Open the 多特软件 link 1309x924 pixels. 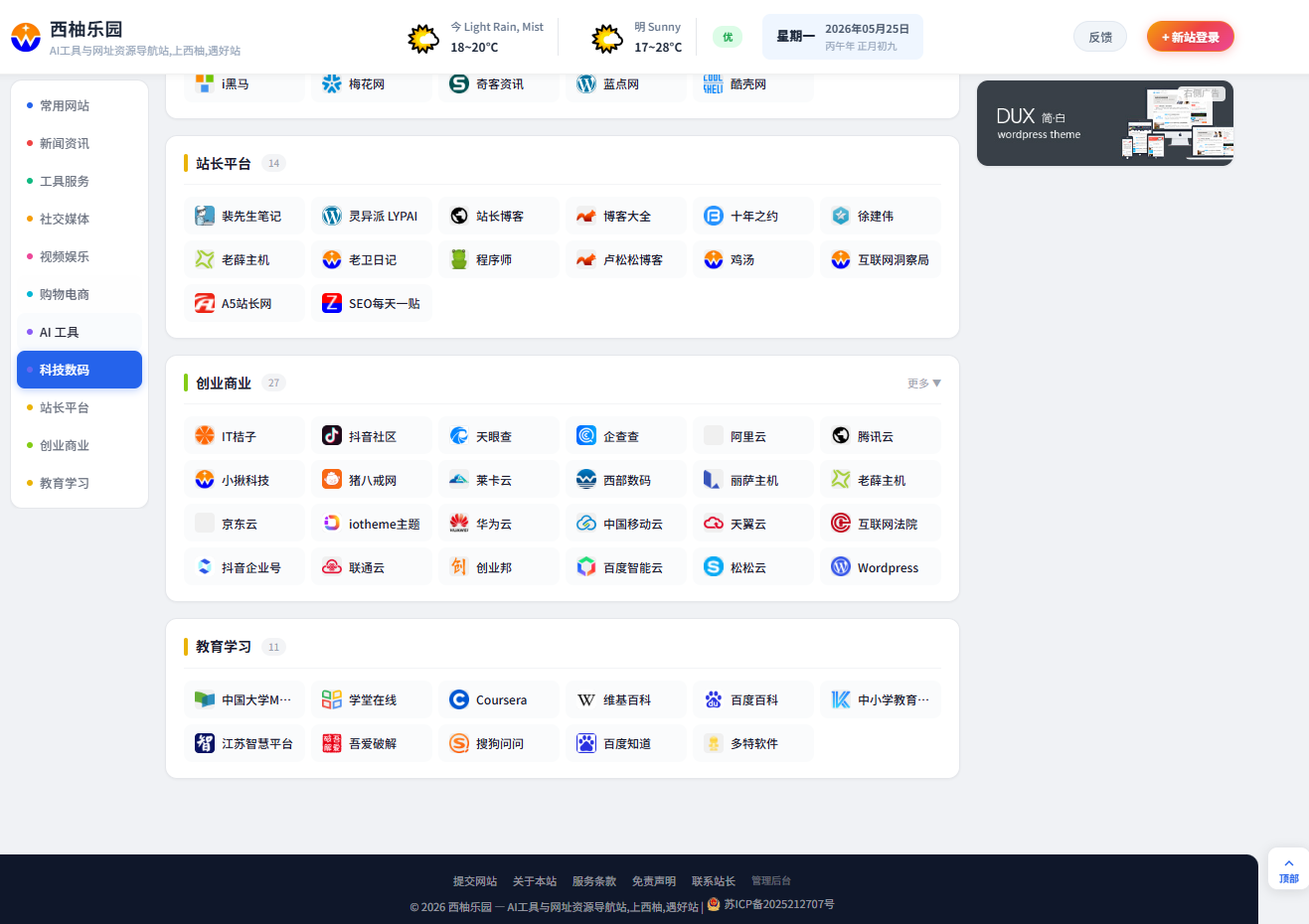pos(754,744)
